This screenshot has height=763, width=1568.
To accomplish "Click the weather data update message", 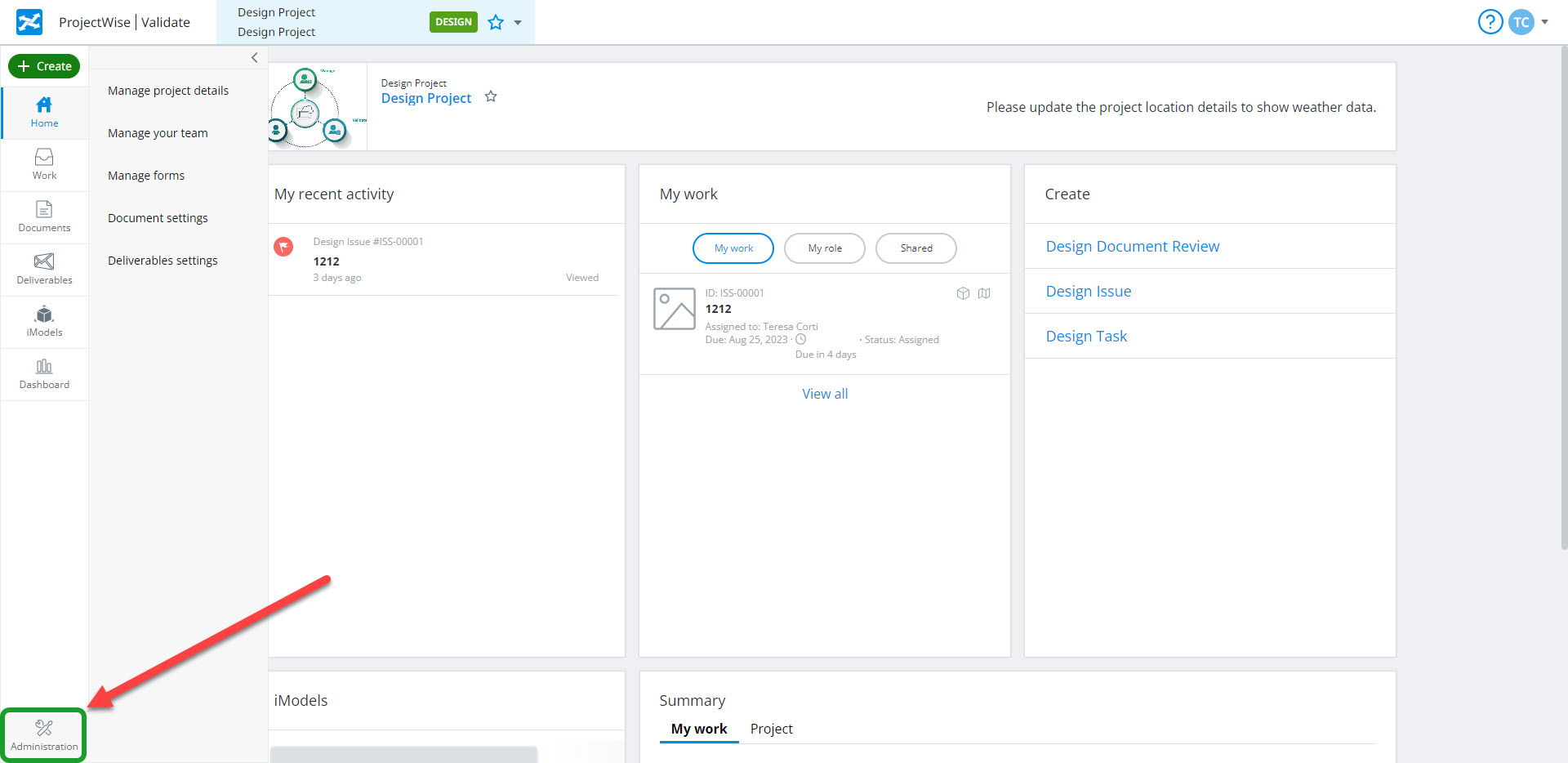I will tap(1181, 107).
